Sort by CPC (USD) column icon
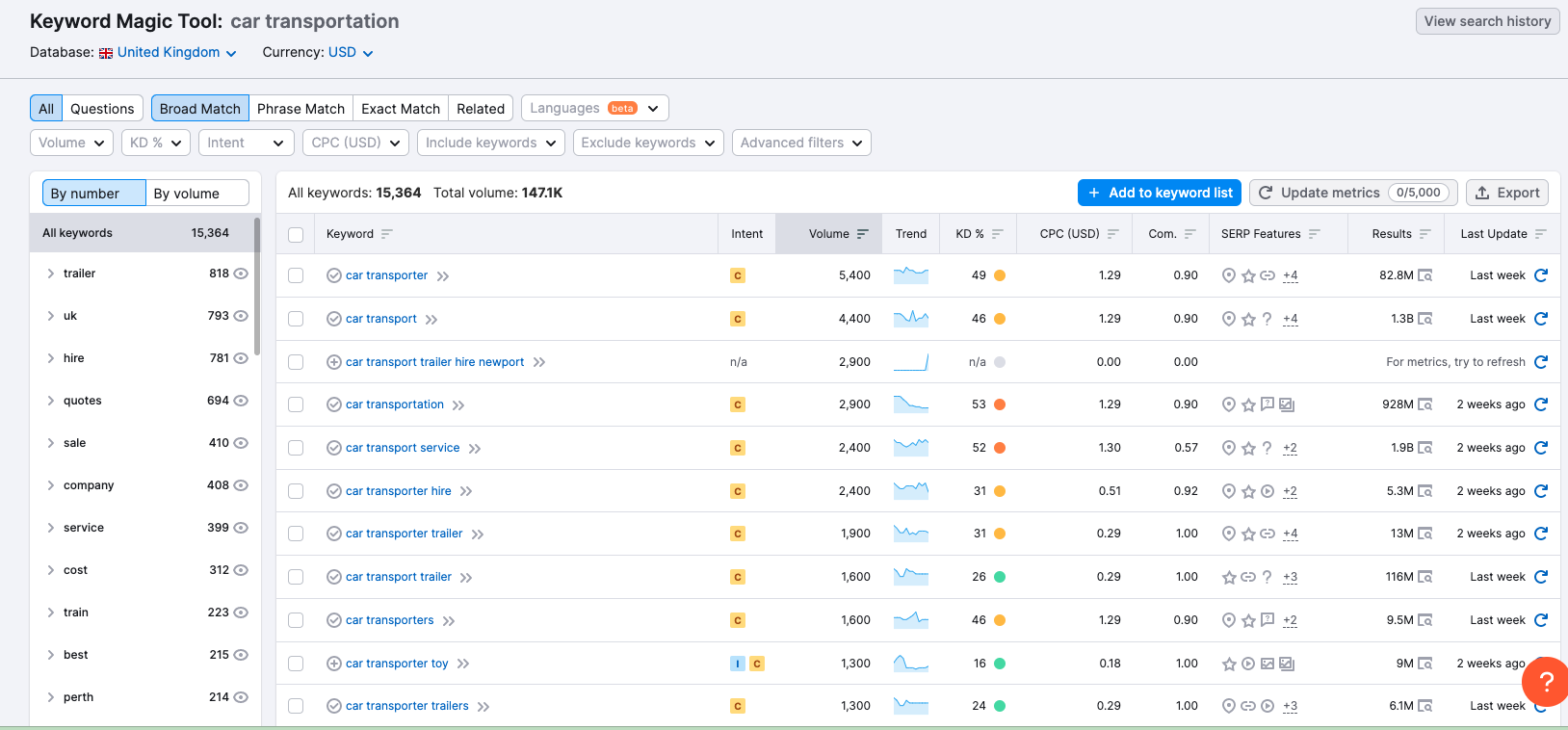This screenshot has height=730, width=1568. click(x=1113, y=234)
